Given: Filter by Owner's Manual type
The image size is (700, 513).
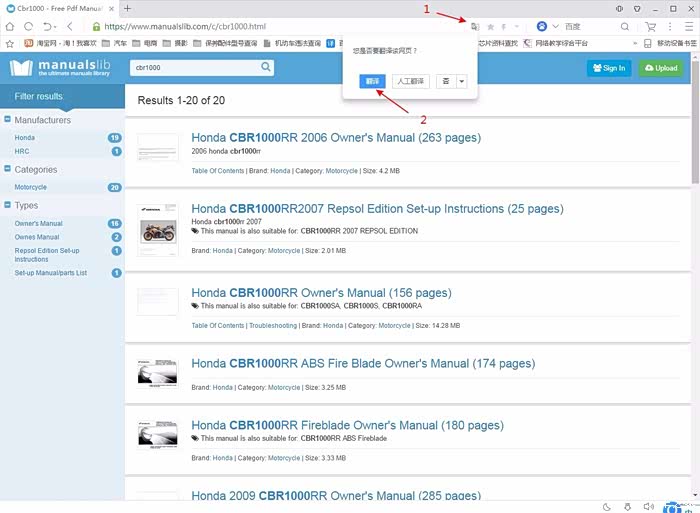Looking at the screenshot, I should (x=38, y=224).
